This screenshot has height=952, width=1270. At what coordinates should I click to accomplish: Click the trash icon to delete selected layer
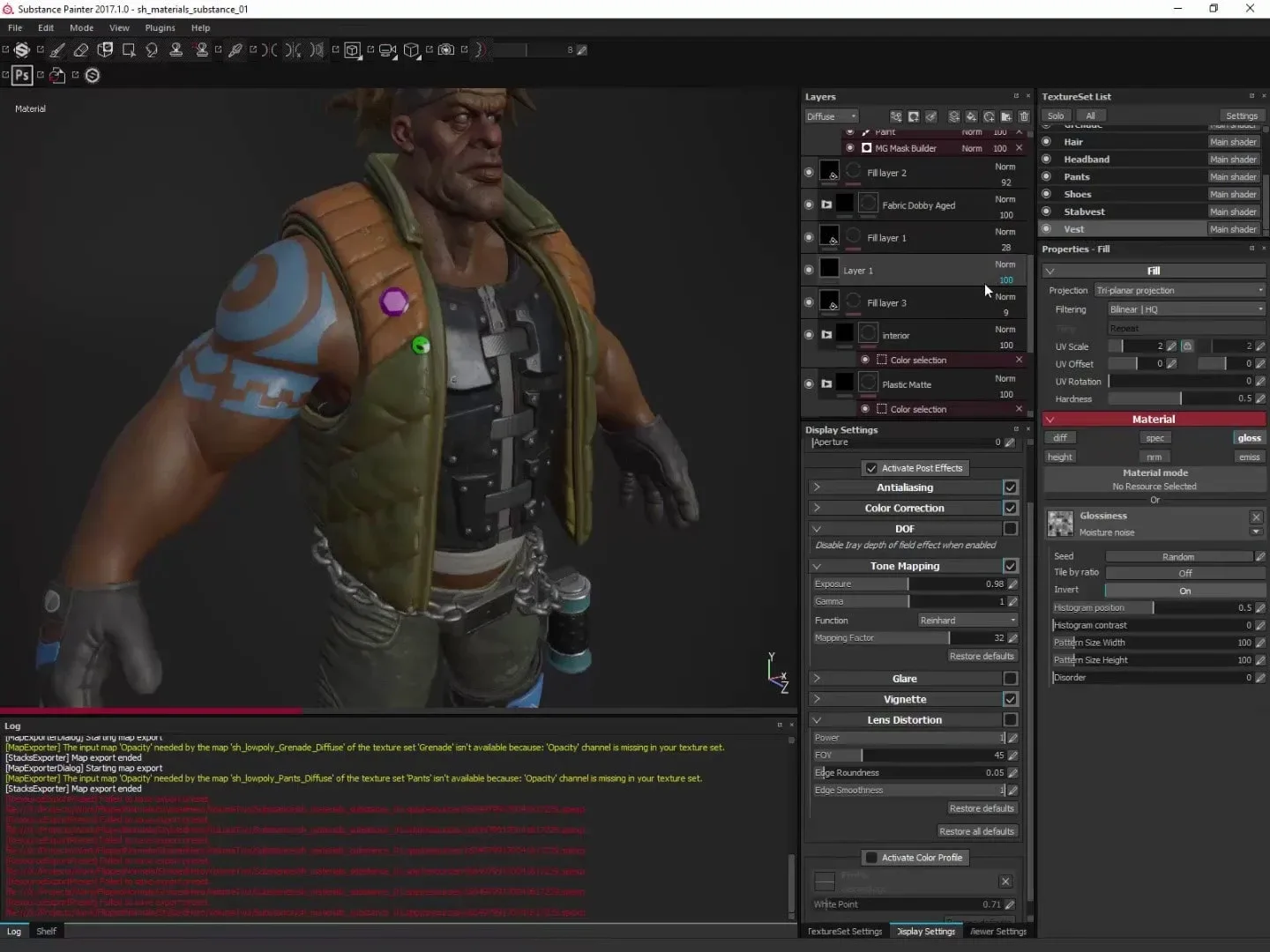(1024, 115)
